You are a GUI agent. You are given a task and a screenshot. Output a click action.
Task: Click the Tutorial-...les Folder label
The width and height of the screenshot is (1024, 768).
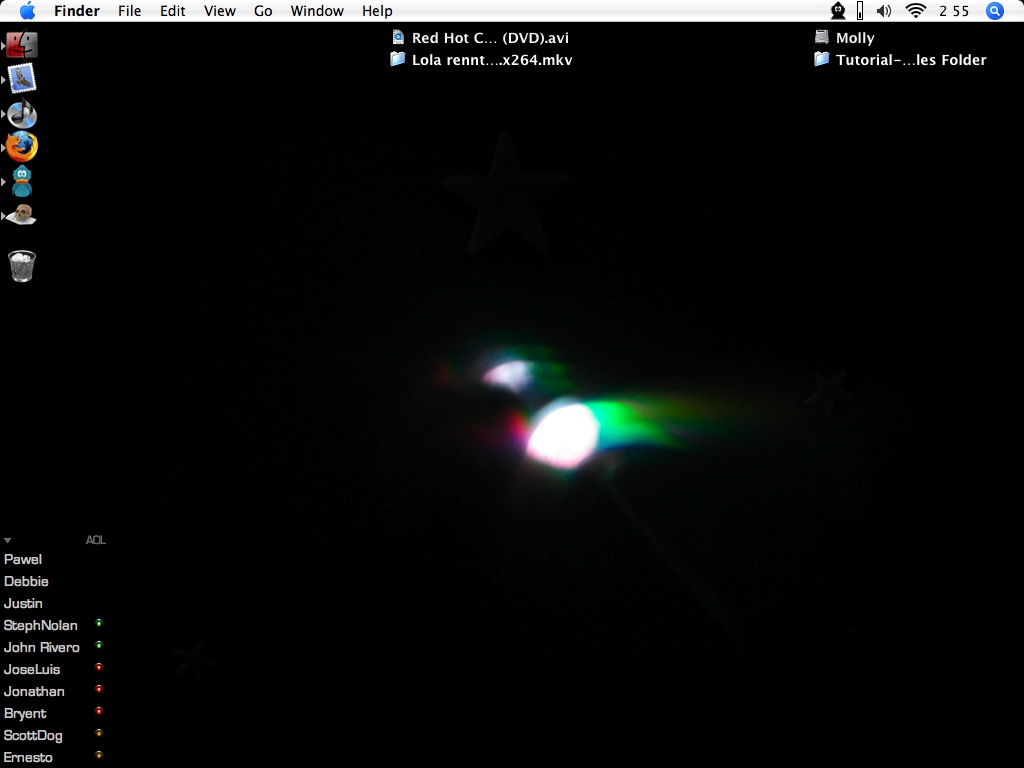click(x=911, y=60)
